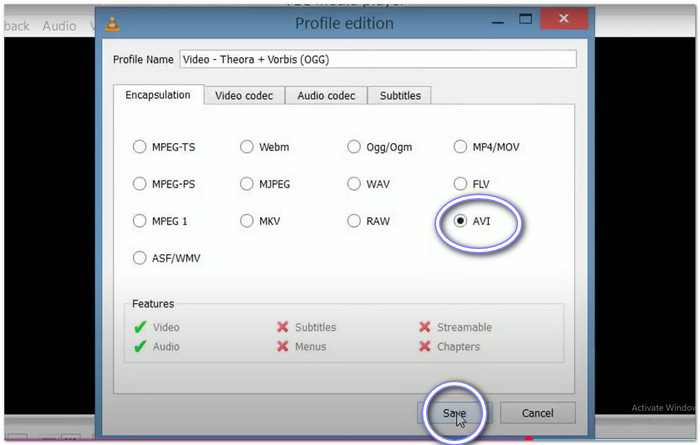Click the 'Menus' feature text

pos(311,346)
